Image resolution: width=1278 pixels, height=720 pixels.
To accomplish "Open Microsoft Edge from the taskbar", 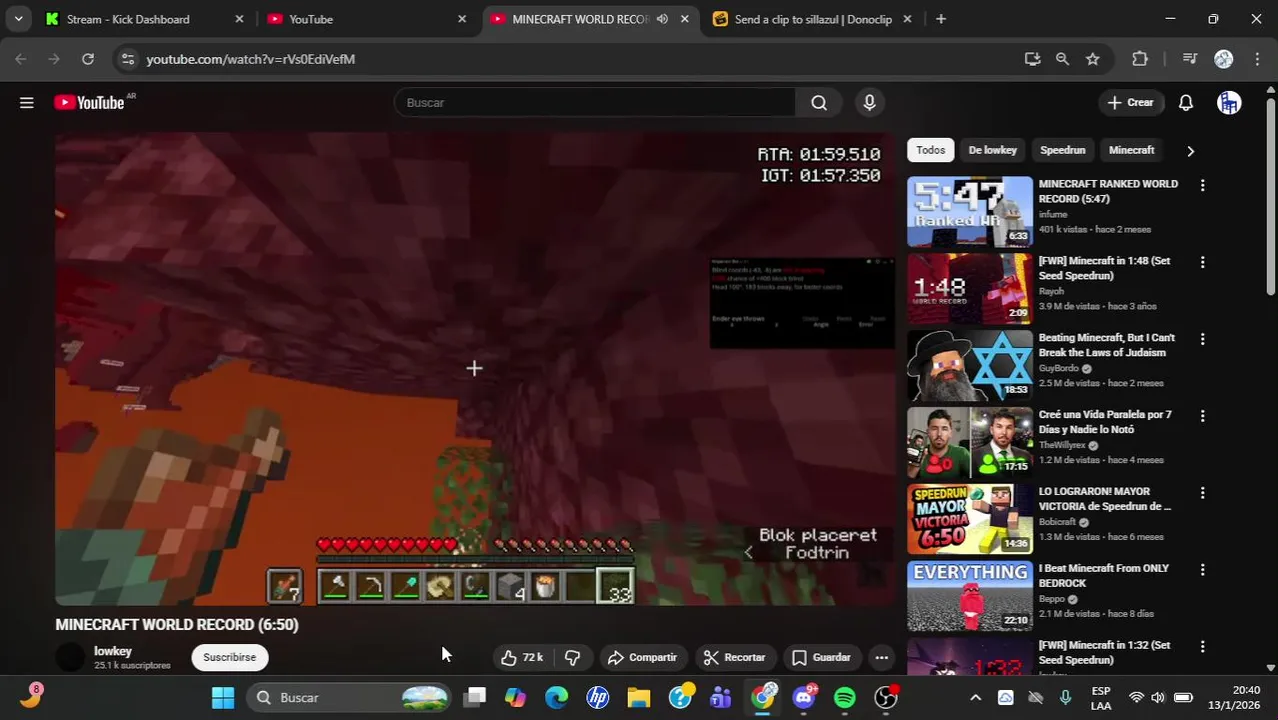I will pyautogui.click(x=556, y=697).
